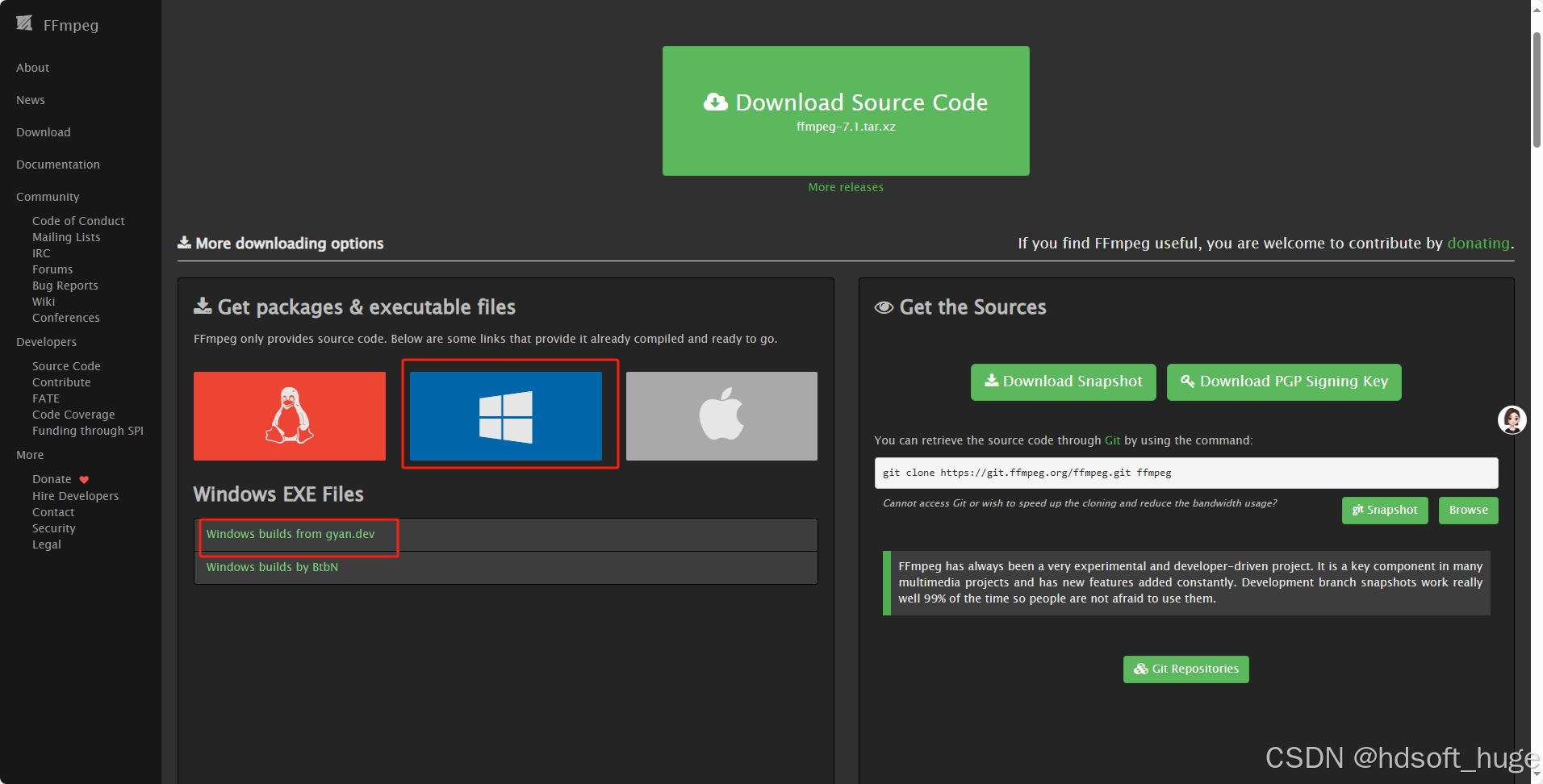The height and width of the screenshot is (784, 1543).
Task: Open Documentation in the sidebar
Action: [x=58, y=165]
